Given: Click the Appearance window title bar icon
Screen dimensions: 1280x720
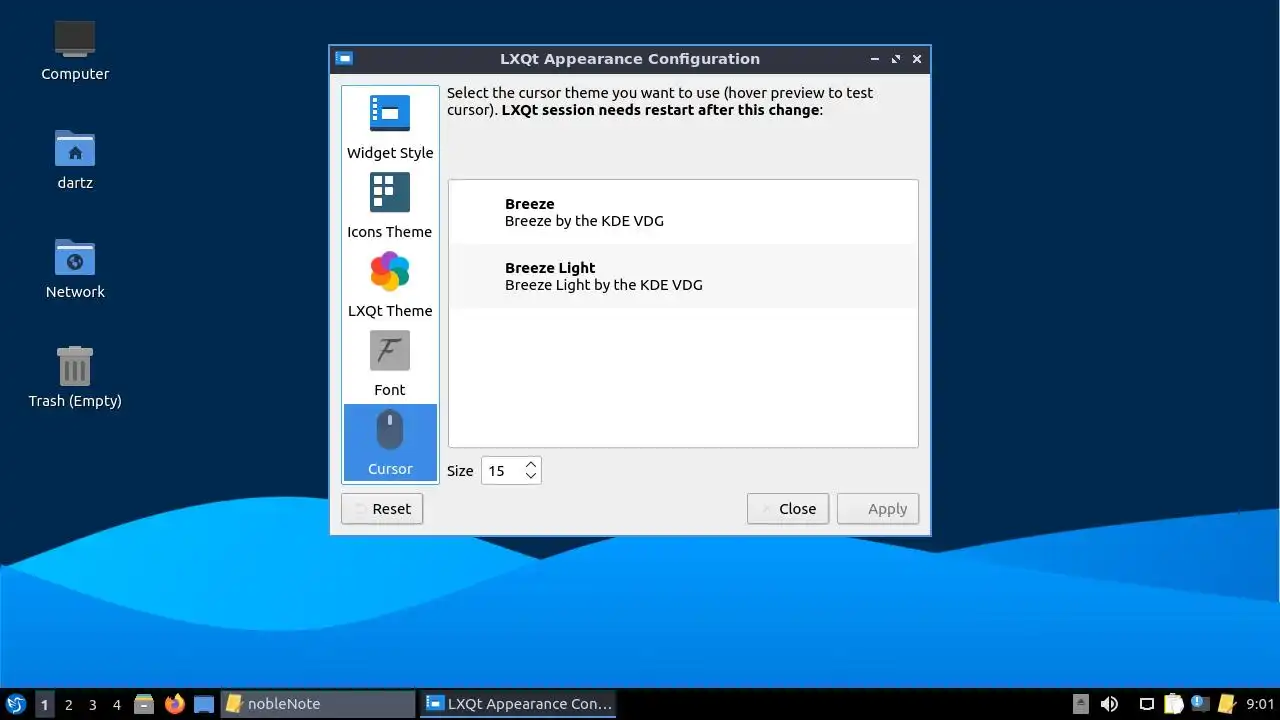Looking at the screenshot, I should click(344, 59).
